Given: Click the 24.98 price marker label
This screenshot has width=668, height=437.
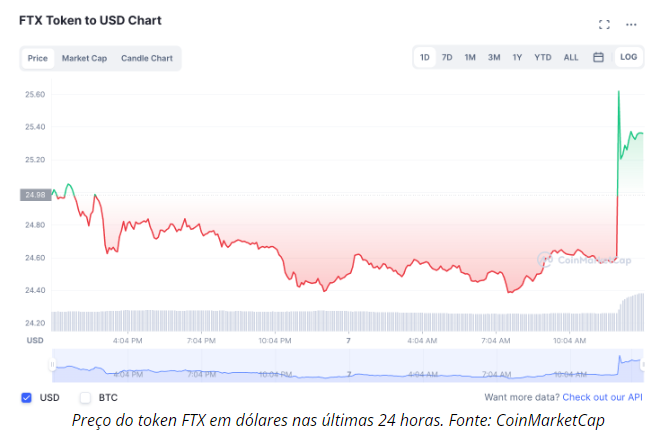Looking at the screenshot, I should pyautogui.click(x=35, y=195).
